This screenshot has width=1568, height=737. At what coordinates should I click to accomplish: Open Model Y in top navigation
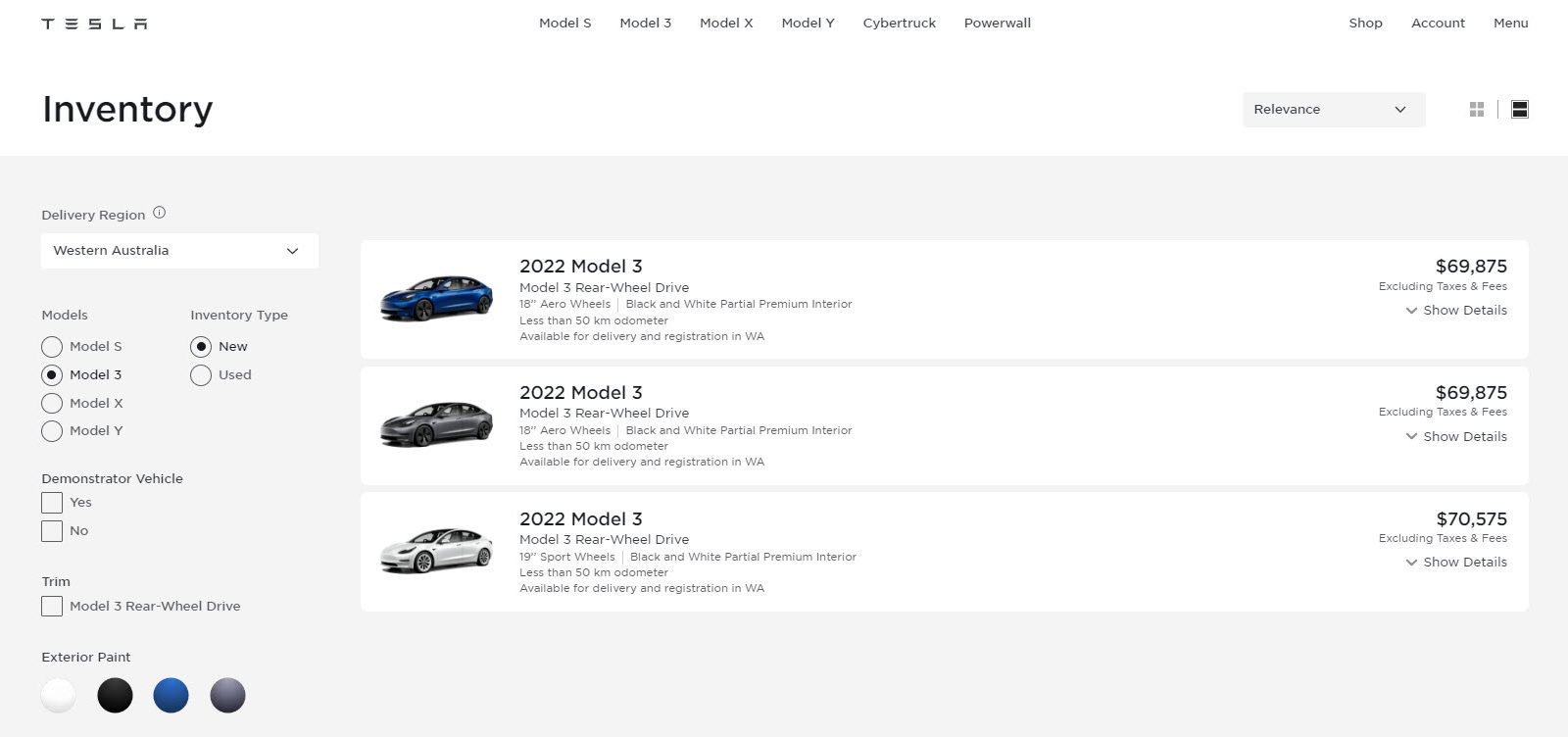(808, 24)
